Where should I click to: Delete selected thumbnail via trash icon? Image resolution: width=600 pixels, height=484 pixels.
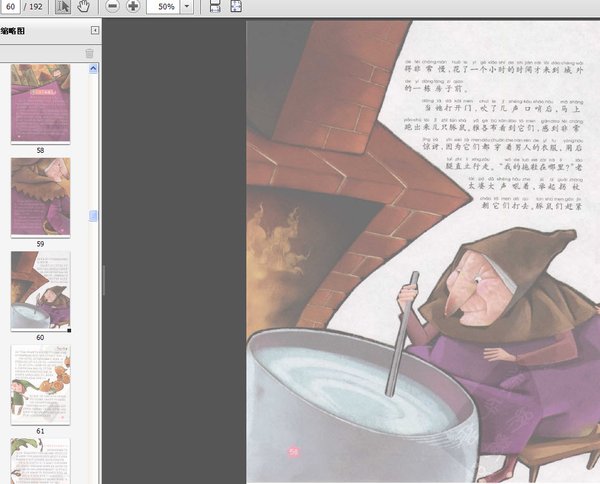tap(90, 53)
